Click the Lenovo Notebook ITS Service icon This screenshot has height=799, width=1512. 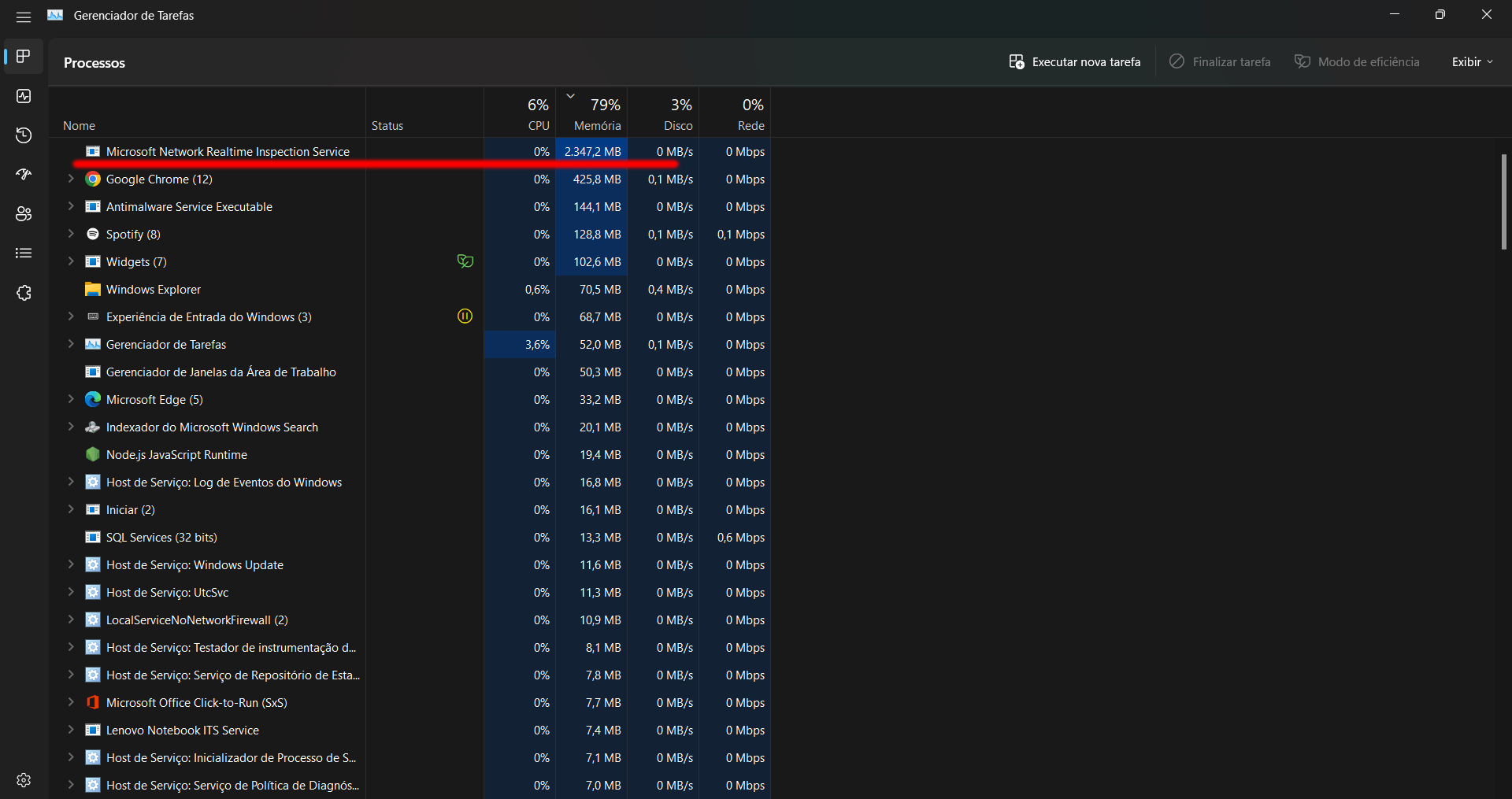[93, 731]
